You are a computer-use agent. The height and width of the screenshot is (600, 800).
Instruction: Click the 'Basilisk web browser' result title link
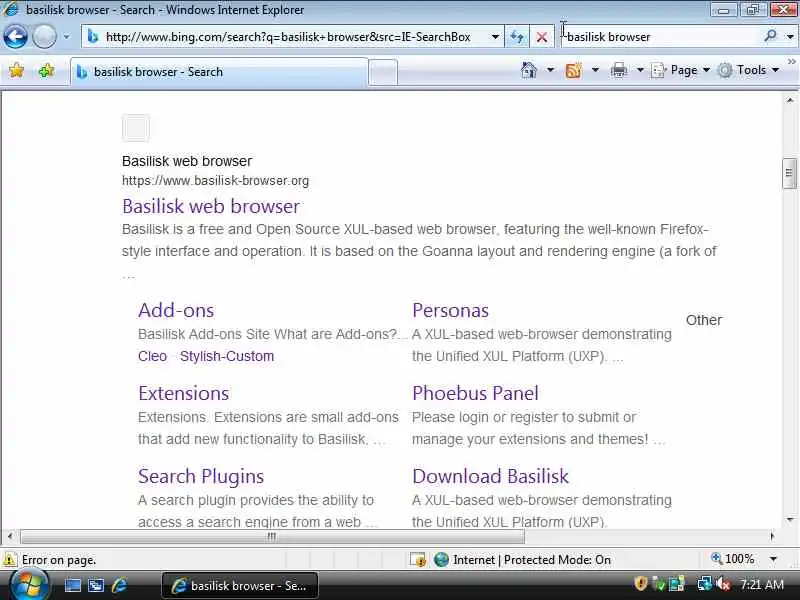tap(211, 206)
